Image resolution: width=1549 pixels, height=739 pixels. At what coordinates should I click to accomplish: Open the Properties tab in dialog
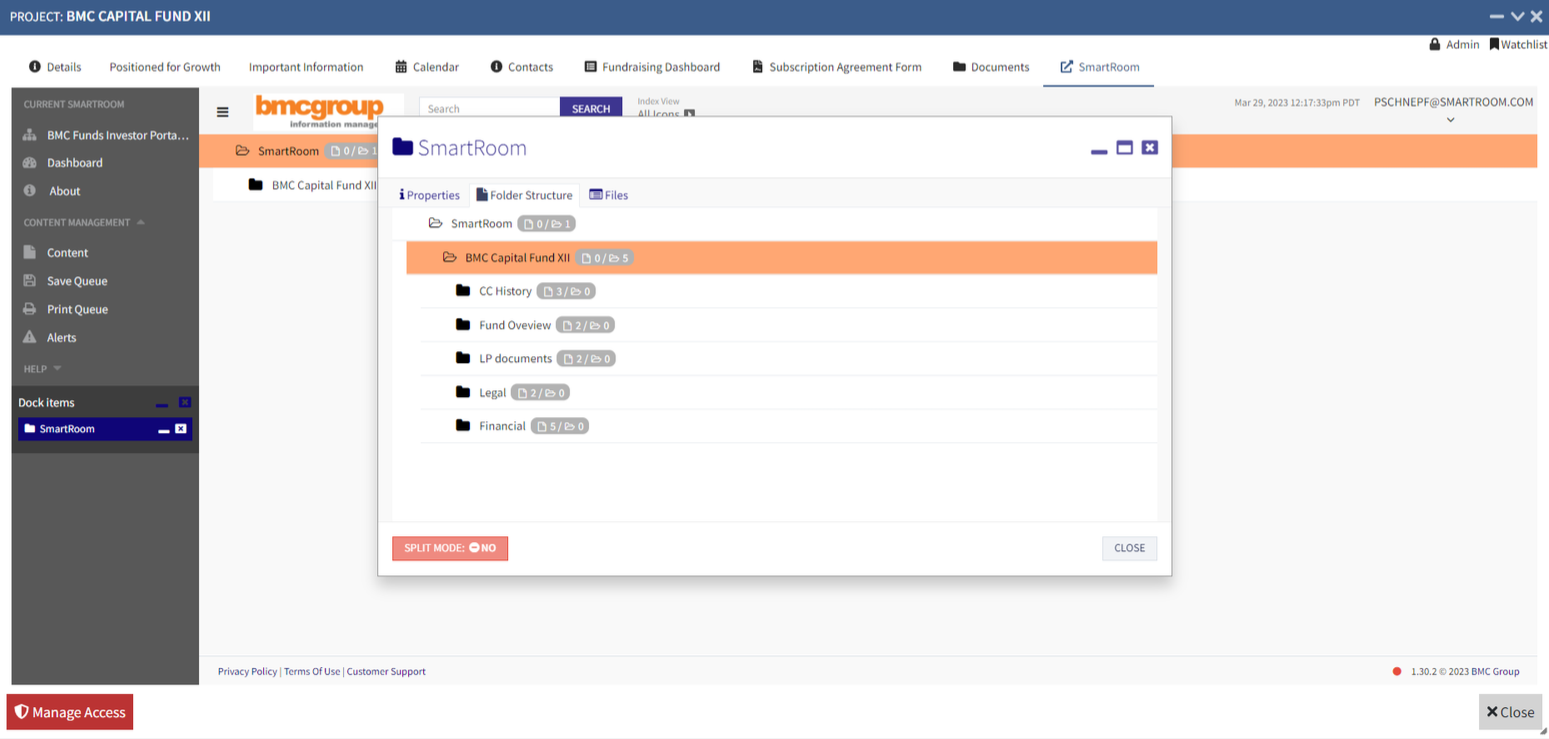click(x=430, y=195)
